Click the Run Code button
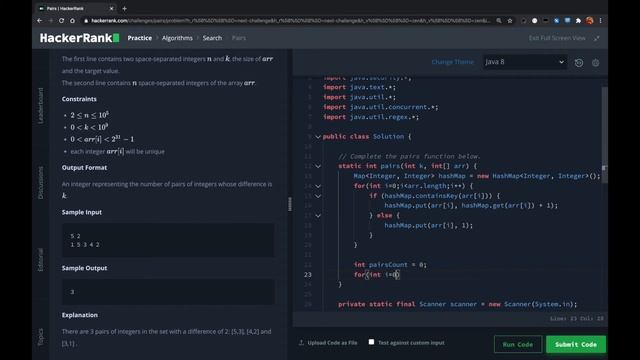The image size is (640, 360). pos(518,344)
